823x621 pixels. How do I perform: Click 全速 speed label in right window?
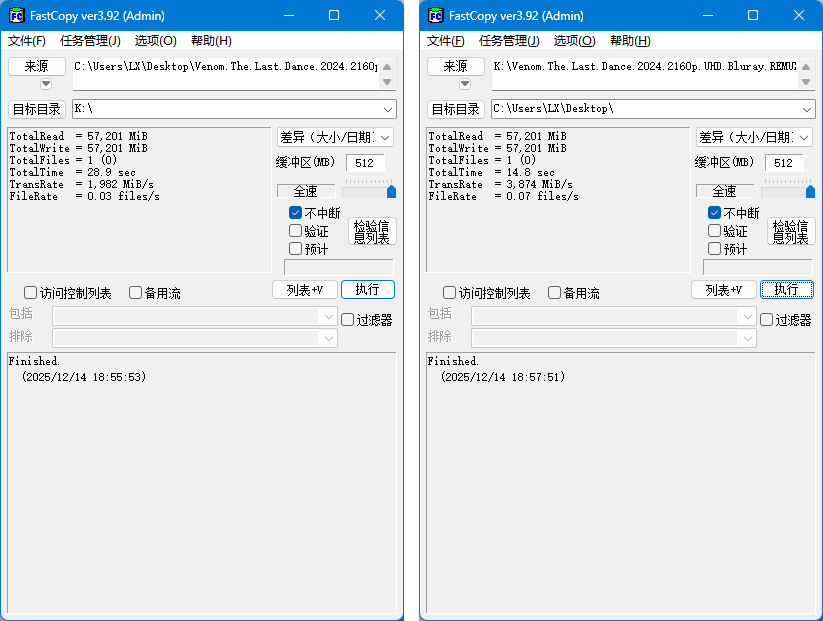725,191
